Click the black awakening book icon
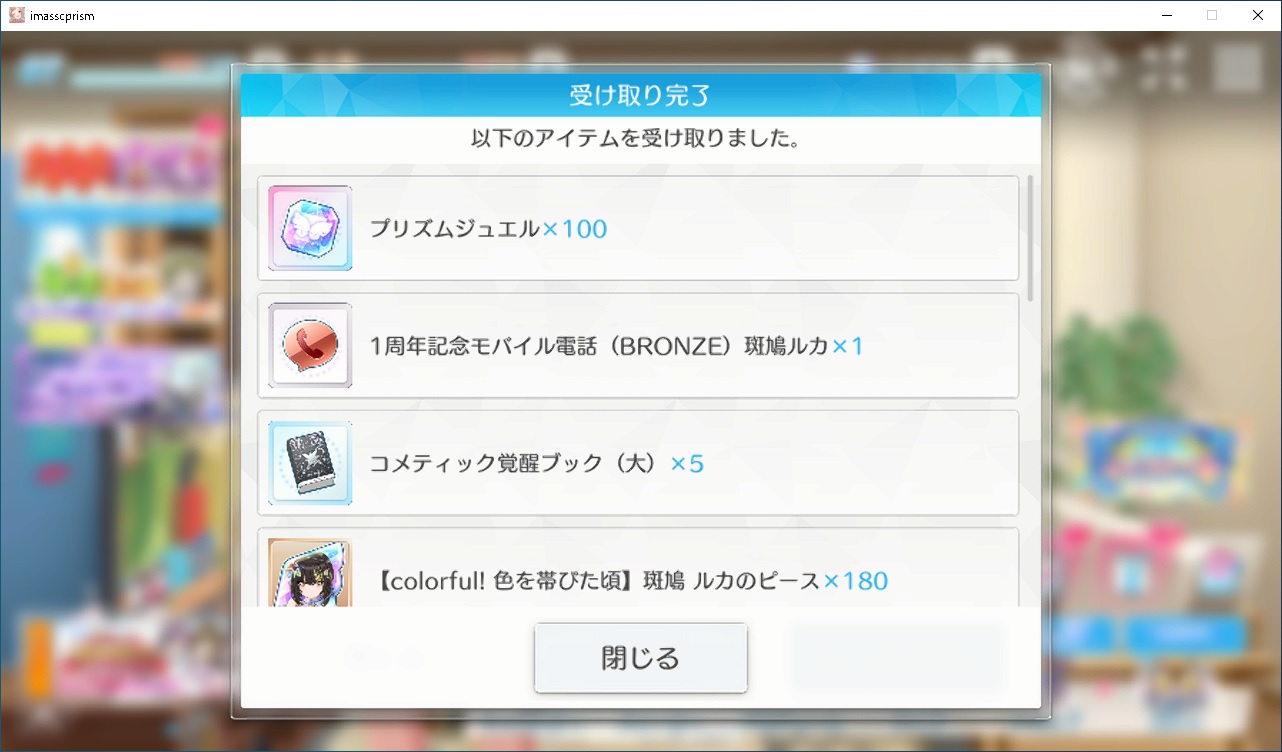The image size is (1282, 752). pos(310,463)
